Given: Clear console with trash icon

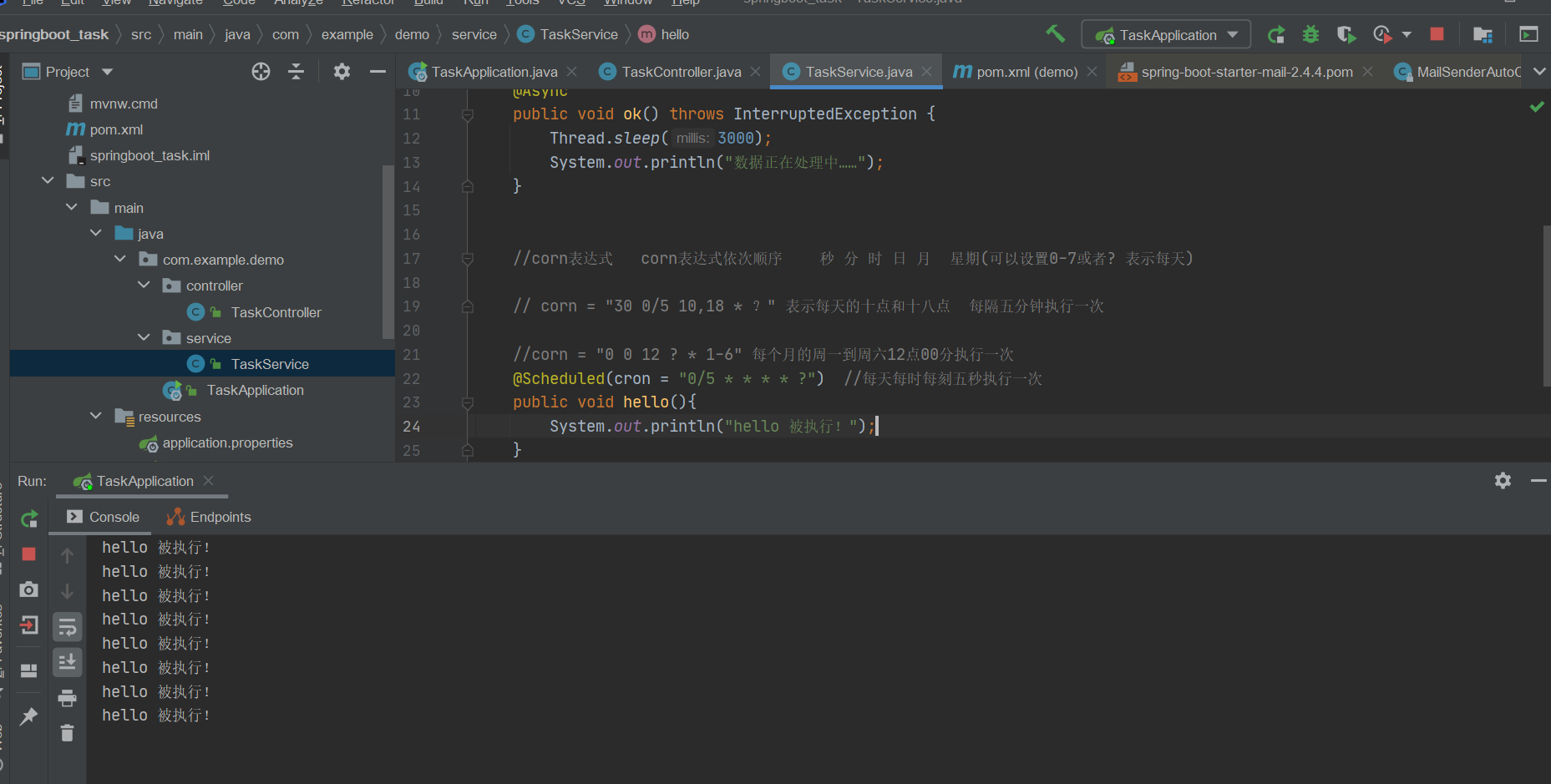Looking at the screenshot, I should [68, 732].
